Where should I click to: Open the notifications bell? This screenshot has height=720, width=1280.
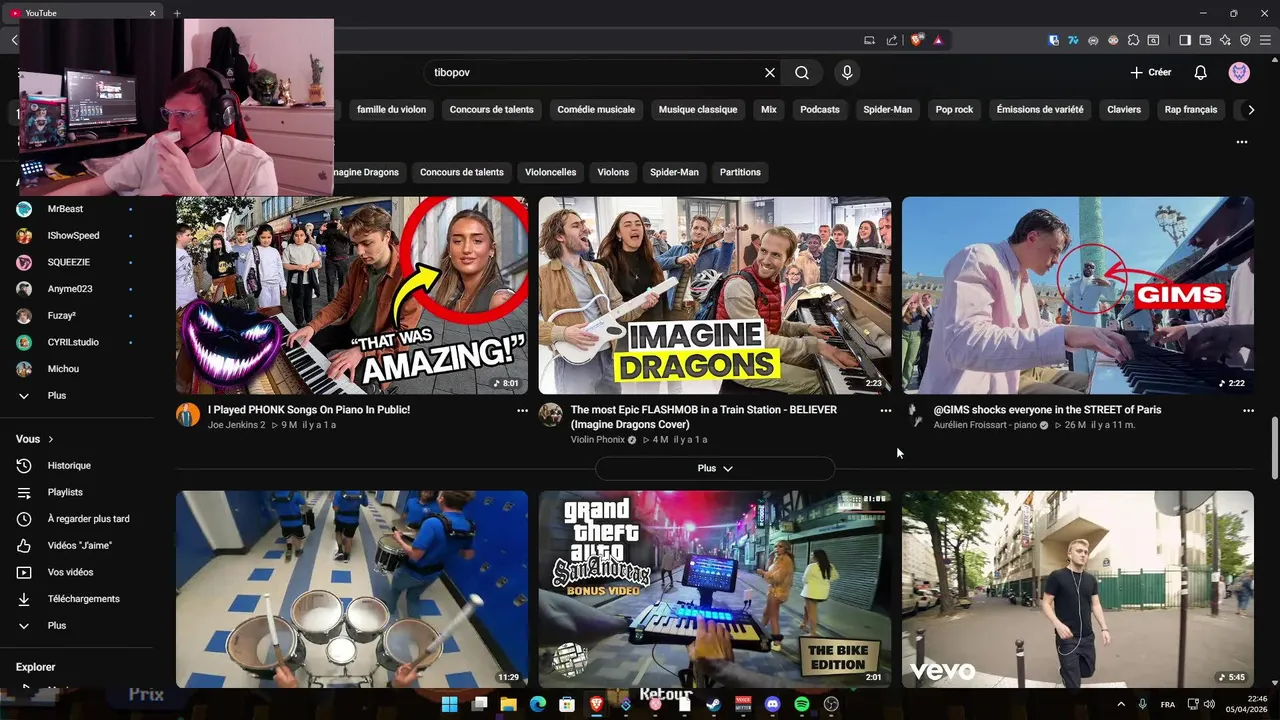[x=1201, y=73]
